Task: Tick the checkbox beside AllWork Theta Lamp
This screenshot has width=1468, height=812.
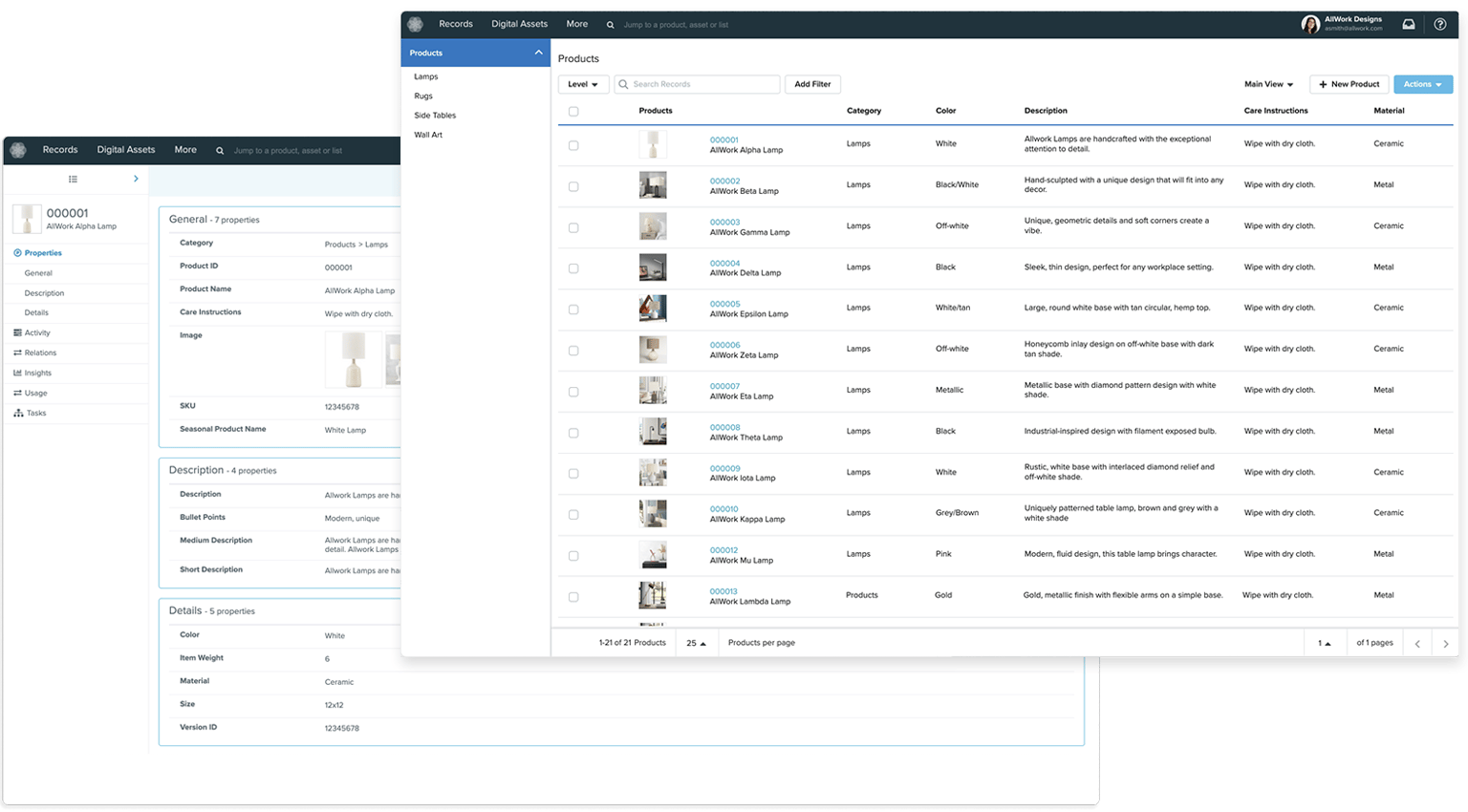Action: click(x=573, y=433)
